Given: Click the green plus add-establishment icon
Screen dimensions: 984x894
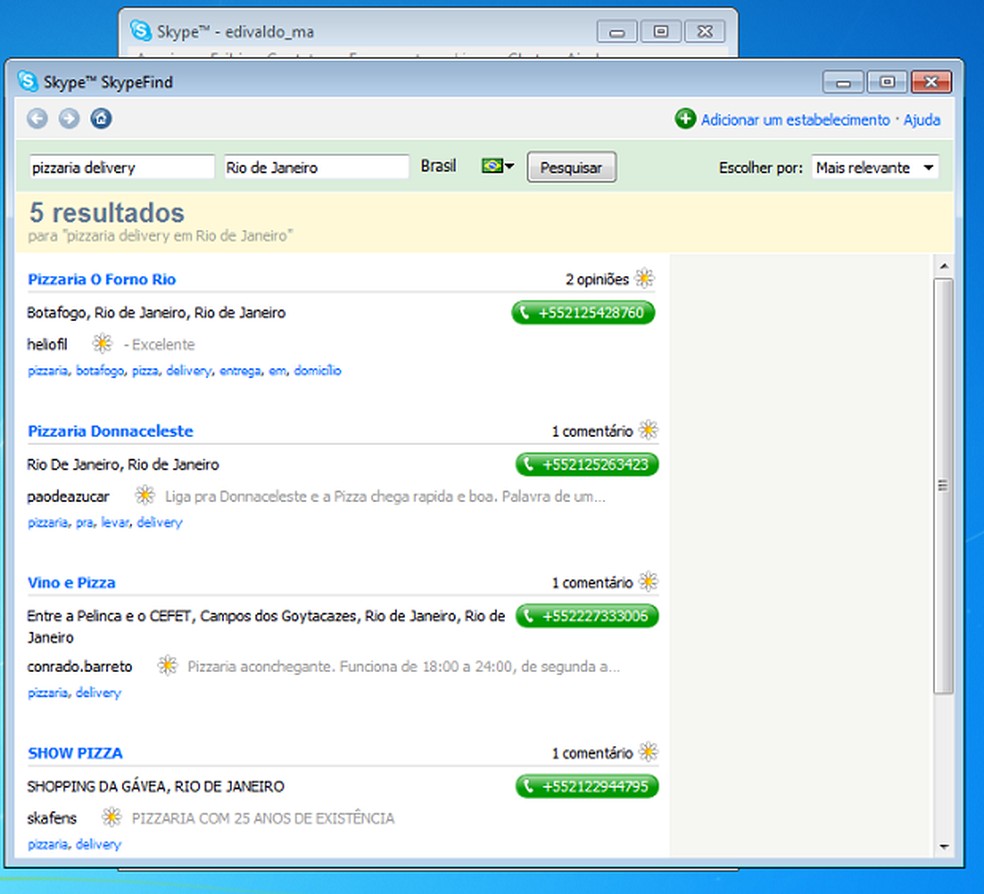Looking at the screenshot, I should click(x=685, y=119).
